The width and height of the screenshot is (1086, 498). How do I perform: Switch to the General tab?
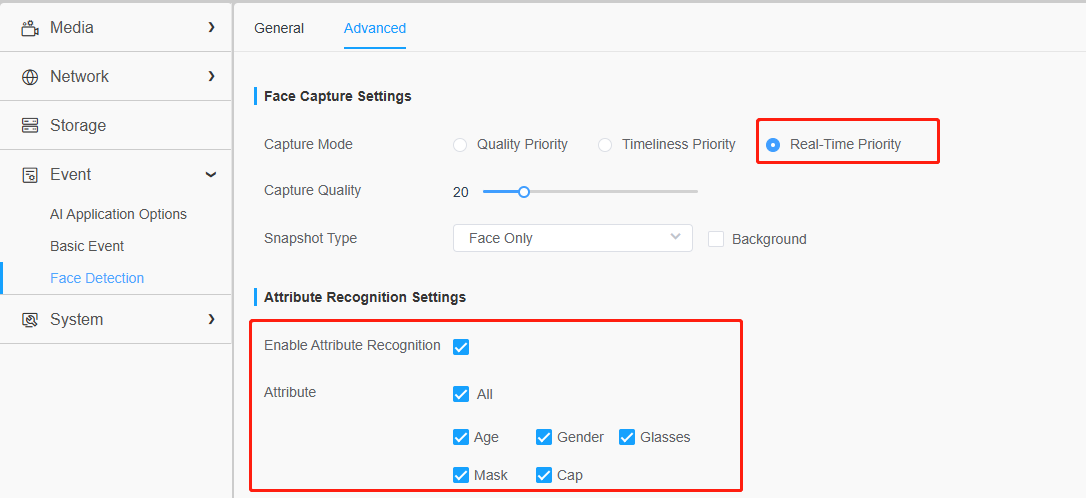[279, 28]
